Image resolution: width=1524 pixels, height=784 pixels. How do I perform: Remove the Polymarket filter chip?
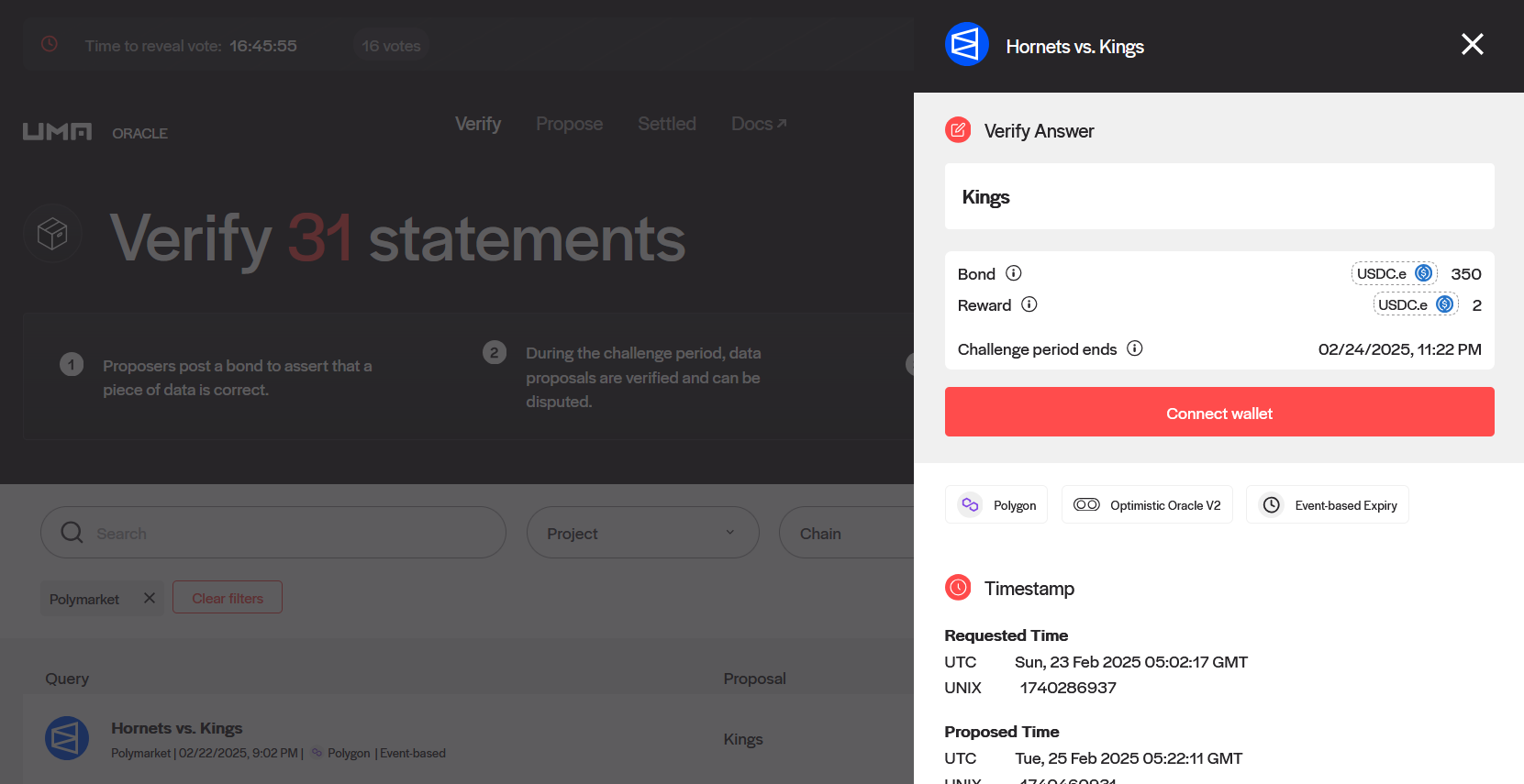pos(150,598)
